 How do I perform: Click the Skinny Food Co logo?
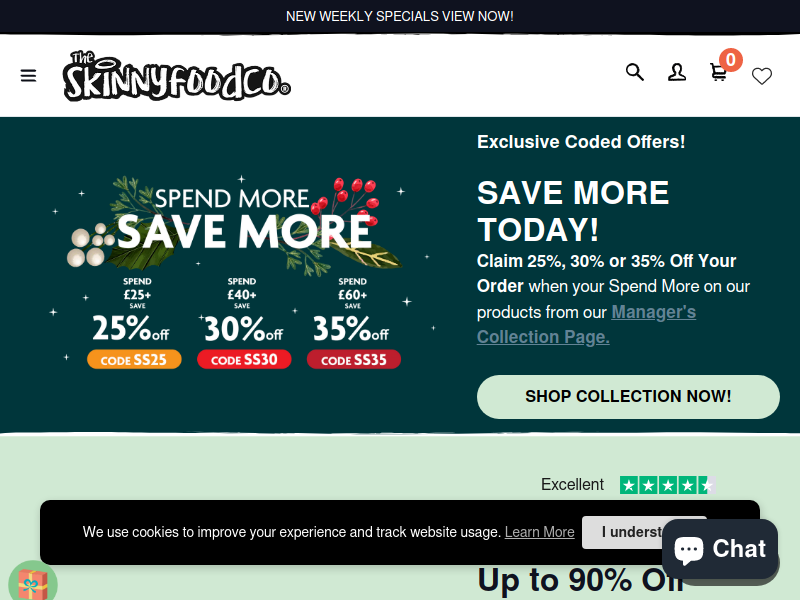pyautogui.click(x=177, y=76)
